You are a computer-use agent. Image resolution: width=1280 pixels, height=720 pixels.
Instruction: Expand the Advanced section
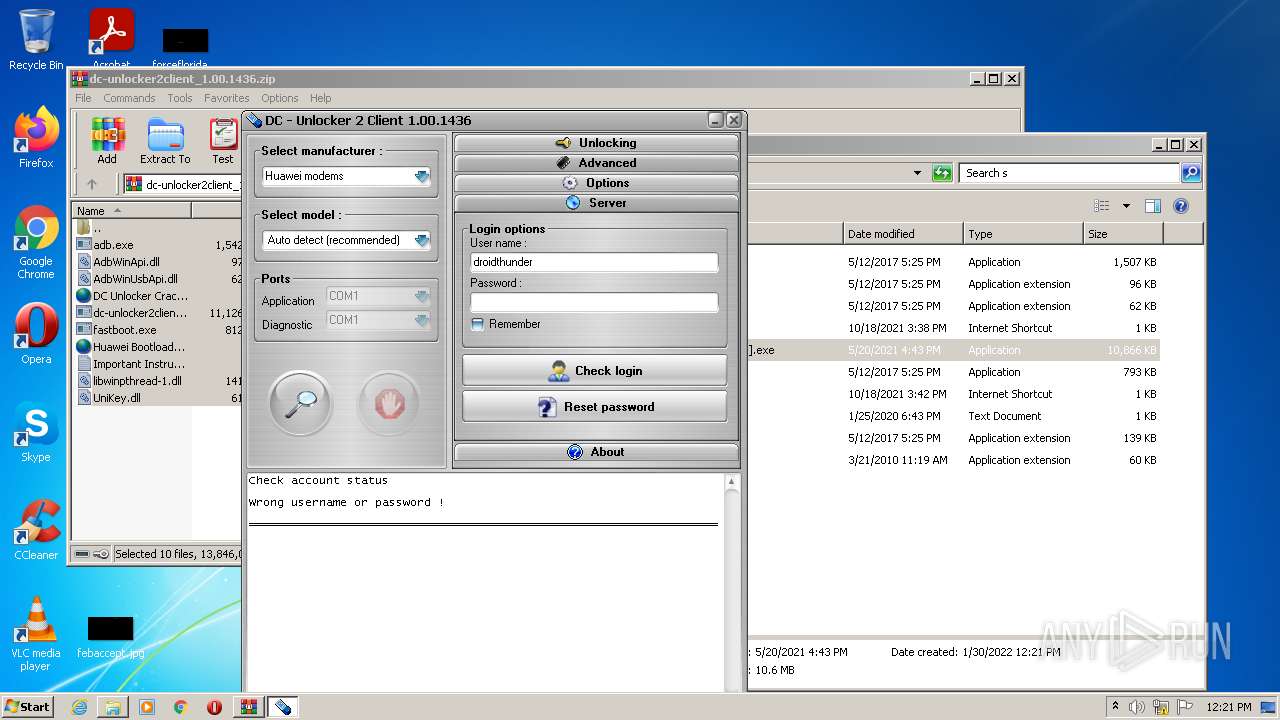[x=596, y=163]
